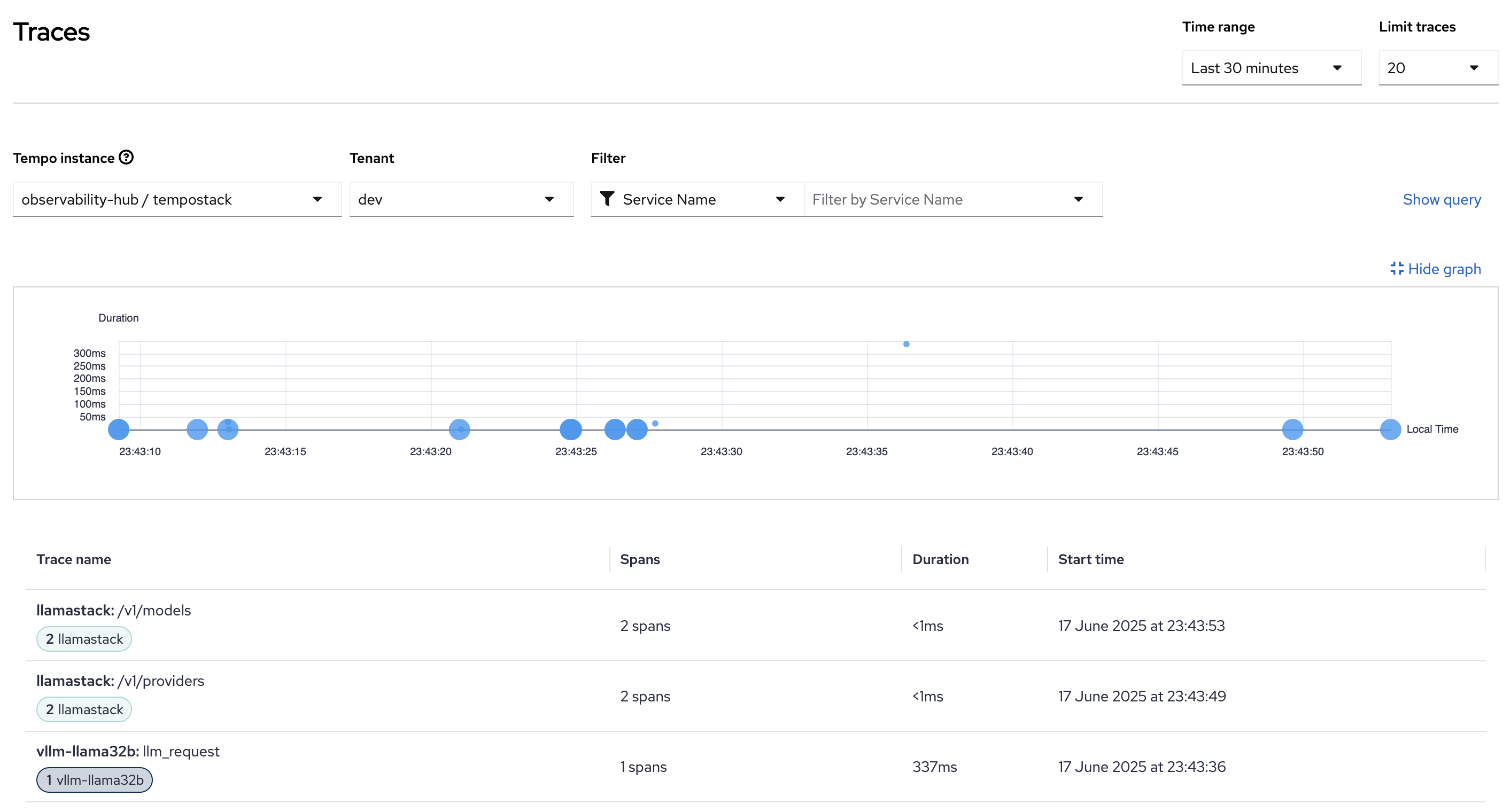This screenshot has width=1503, height=812.
Task: Open the vllm-llama32b llm_request trace
Action: [x=128, y=751]
